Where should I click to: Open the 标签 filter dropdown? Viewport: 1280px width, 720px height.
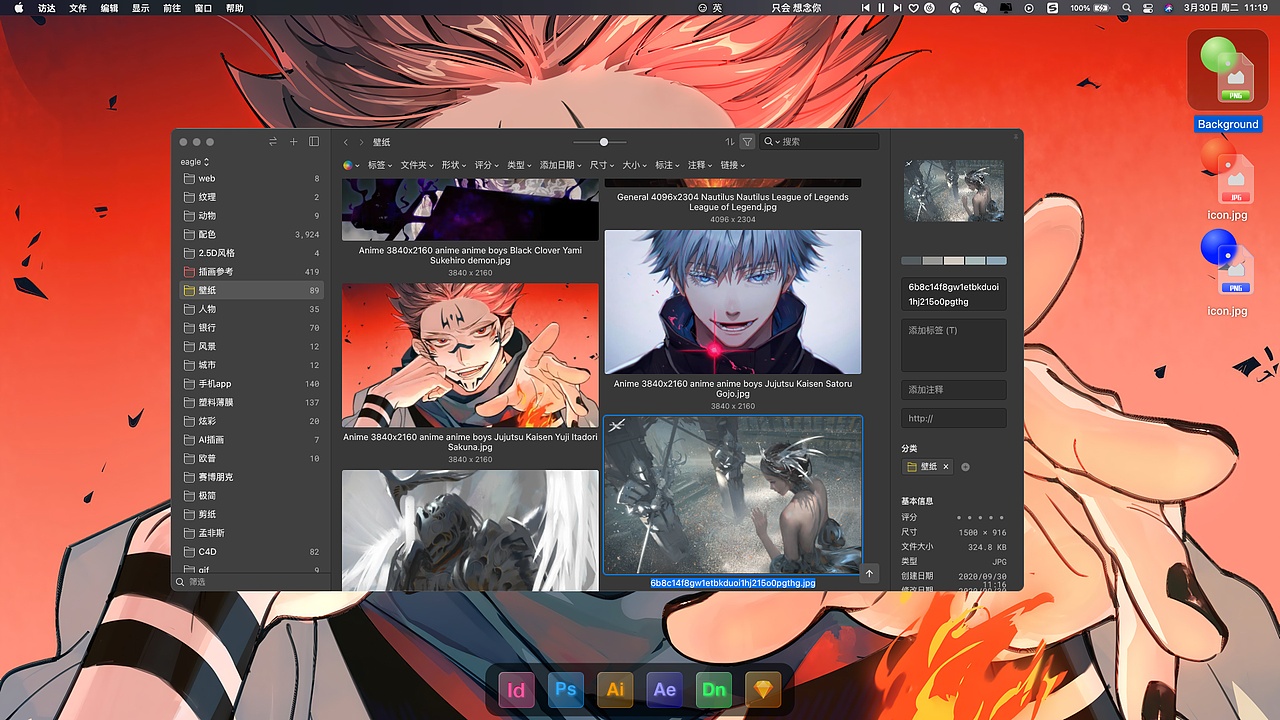pos(380,165)
